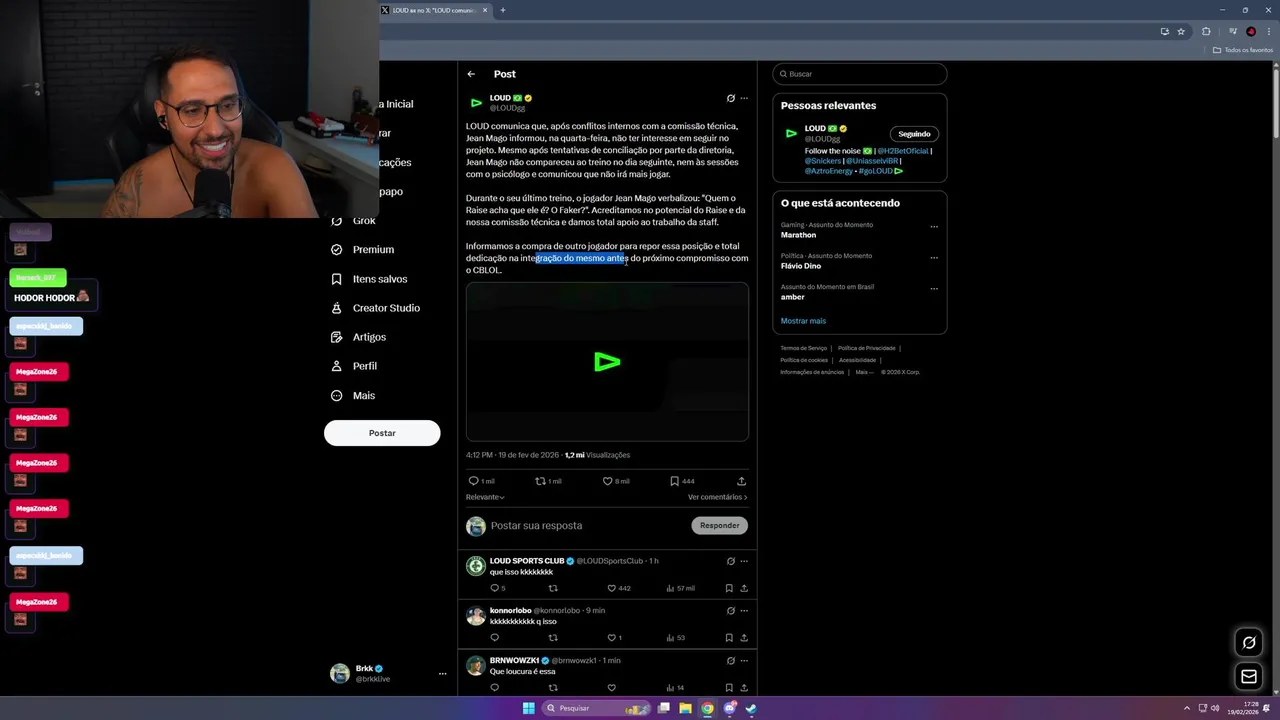1280x720 pixels.
Task: Open Grok icon next to LOUD post header
Action: coord(731,98)
